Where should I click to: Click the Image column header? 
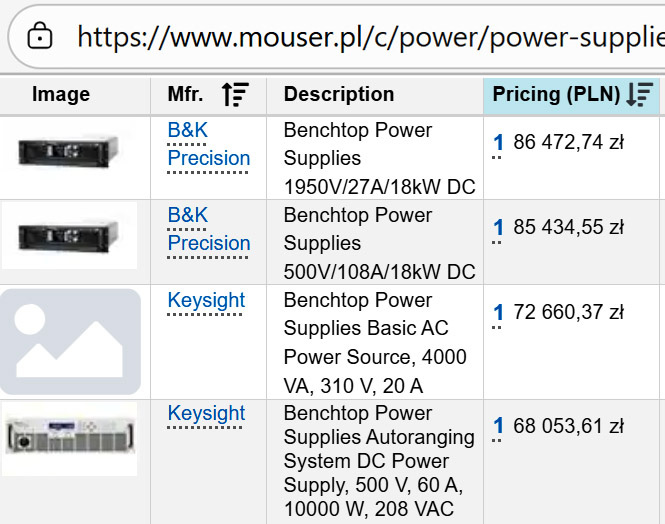61,95
